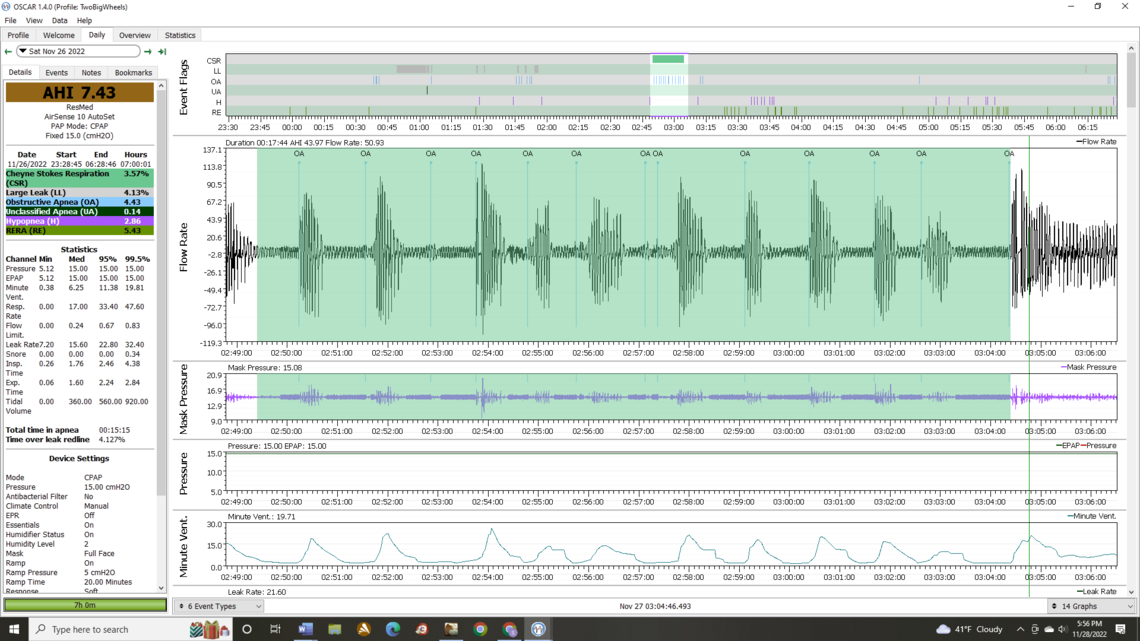Viewport: 1140px width, 641px height.
Task: Switch to the Statistics tab
Action: point(180,35)
